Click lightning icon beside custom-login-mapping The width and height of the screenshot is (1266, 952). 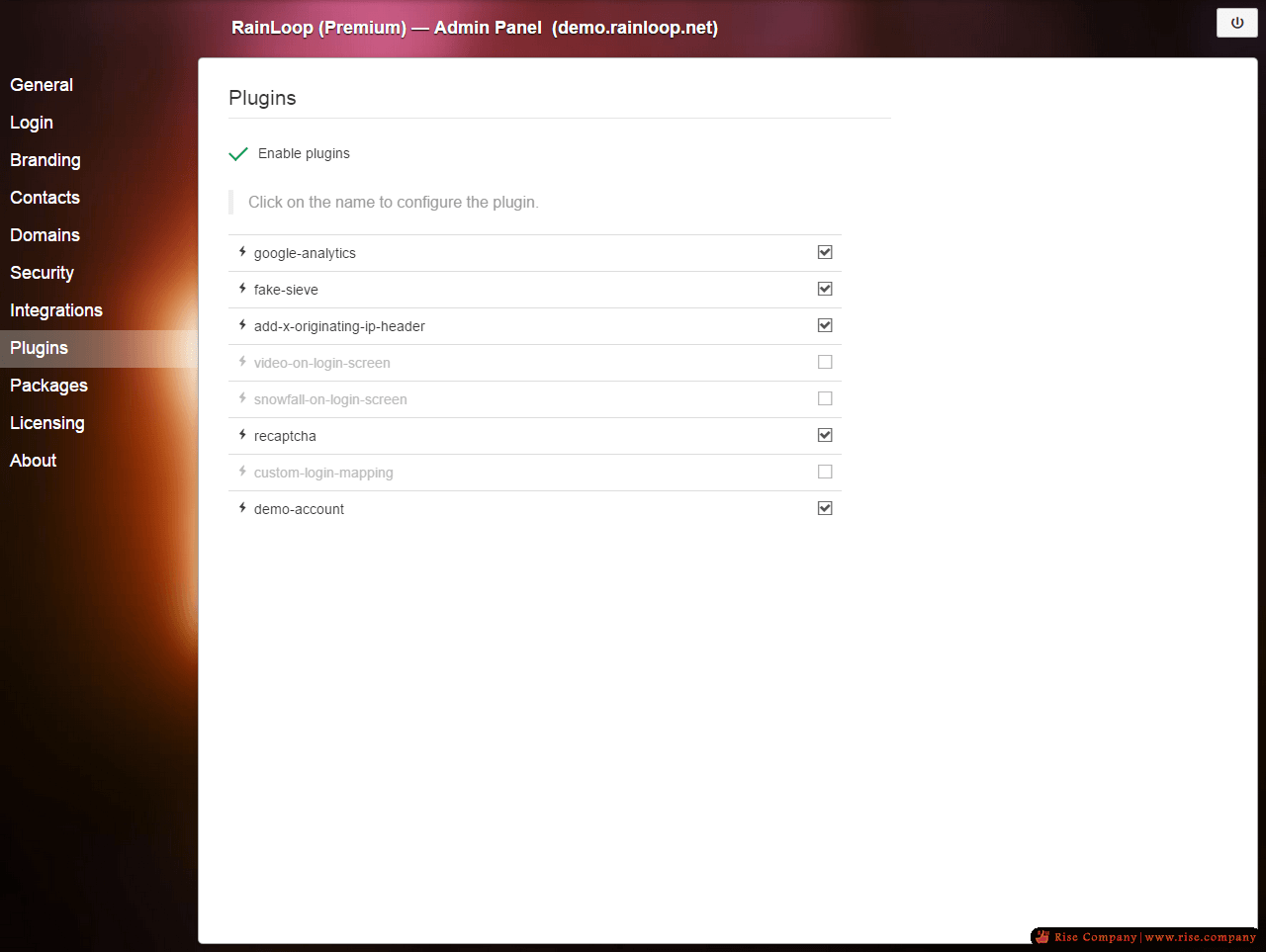tap(242, 472)
